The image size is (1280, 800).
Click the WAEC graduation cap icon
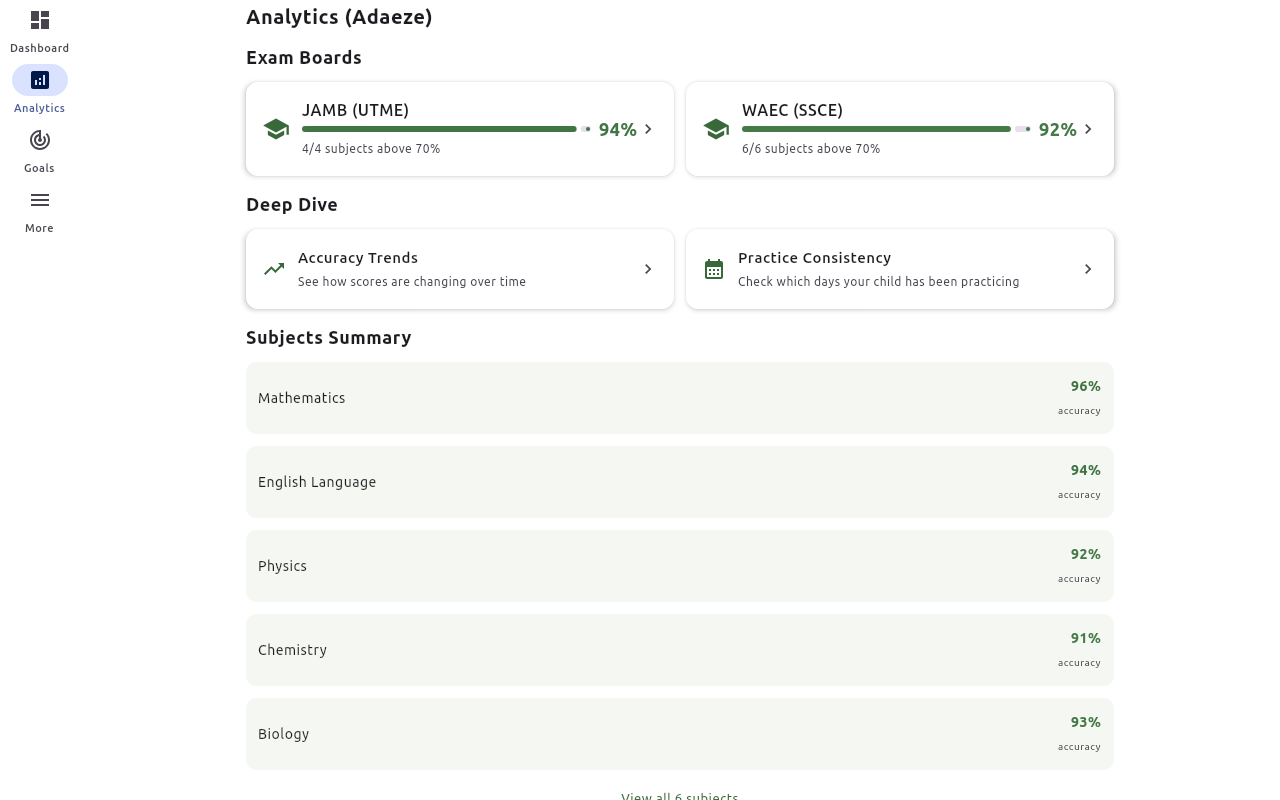(x=717, y=128)
